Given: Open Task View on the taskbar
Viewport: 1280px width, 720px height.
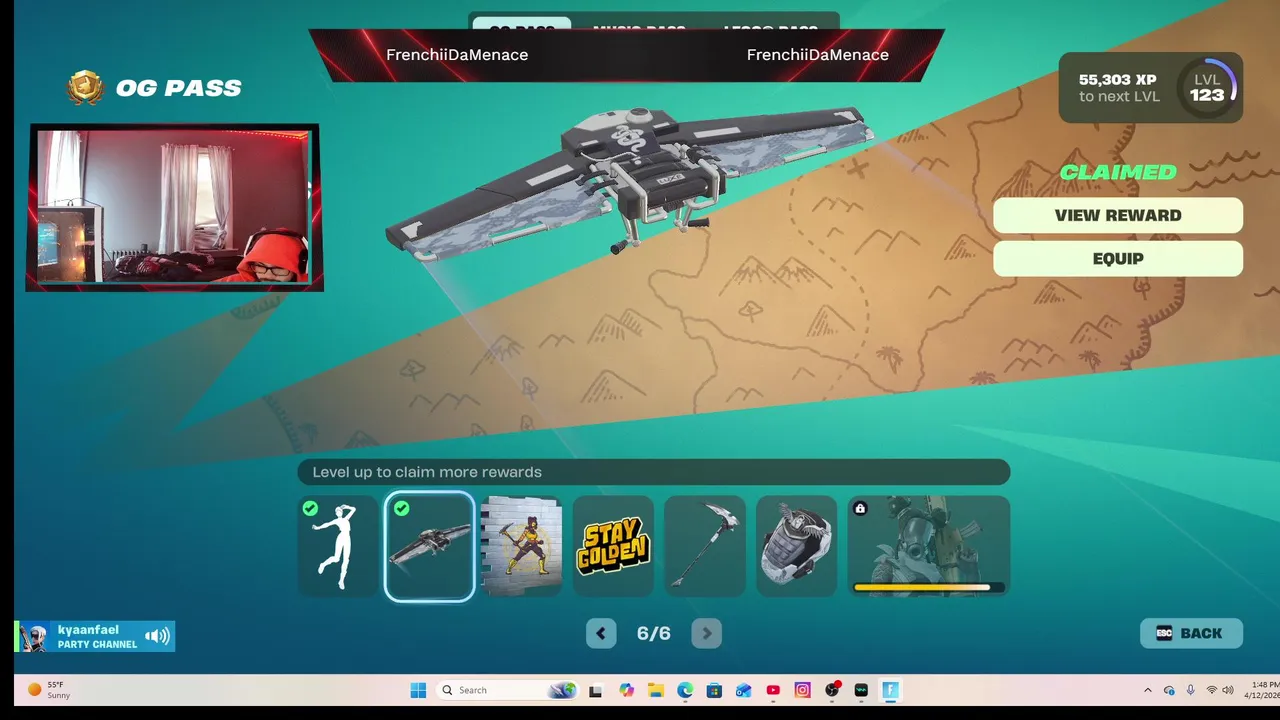Looking at the screenshot, I should (x=596, y=690).
